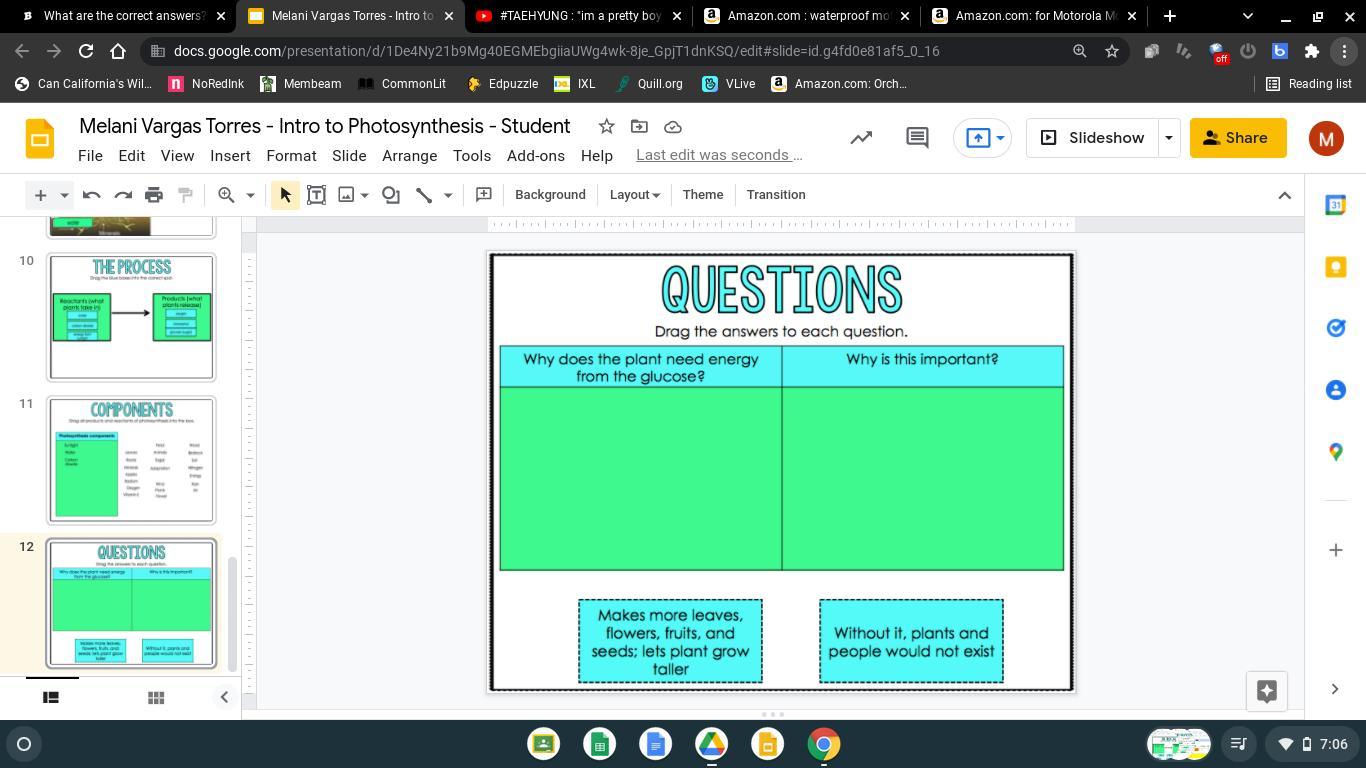Image resolution: width=1366 pixels, height=768 pixels.
Task: Show the side panel arrow
Action: pos(1335,689)
